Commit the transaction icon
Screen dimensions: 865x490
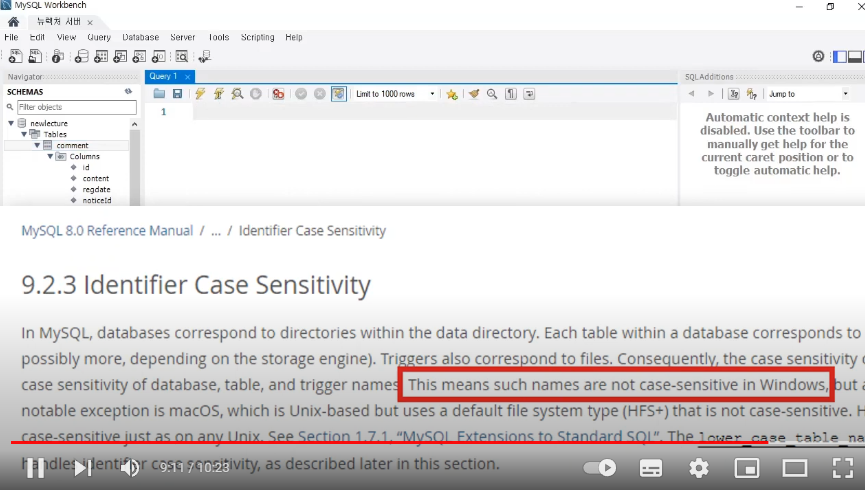click(301, 94)
